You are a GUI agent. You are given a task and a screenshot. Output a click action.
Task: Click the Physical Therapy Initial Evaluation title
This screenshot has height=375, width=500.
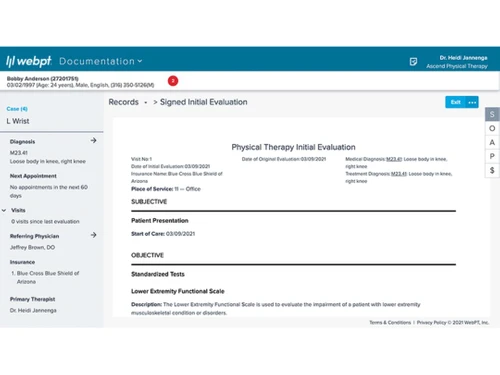pyautogui.click(x=293, y=147)
